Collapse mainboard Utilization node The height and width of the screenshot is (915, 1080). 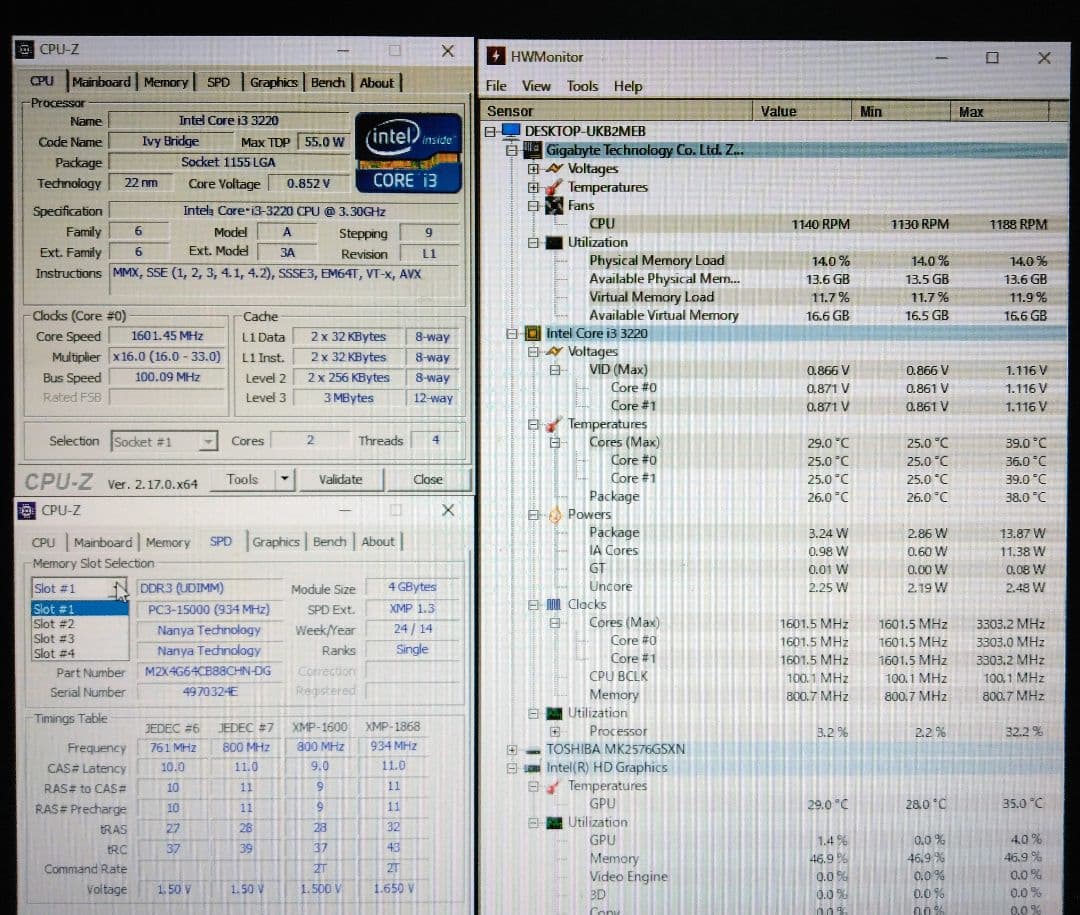coord(533,243)
